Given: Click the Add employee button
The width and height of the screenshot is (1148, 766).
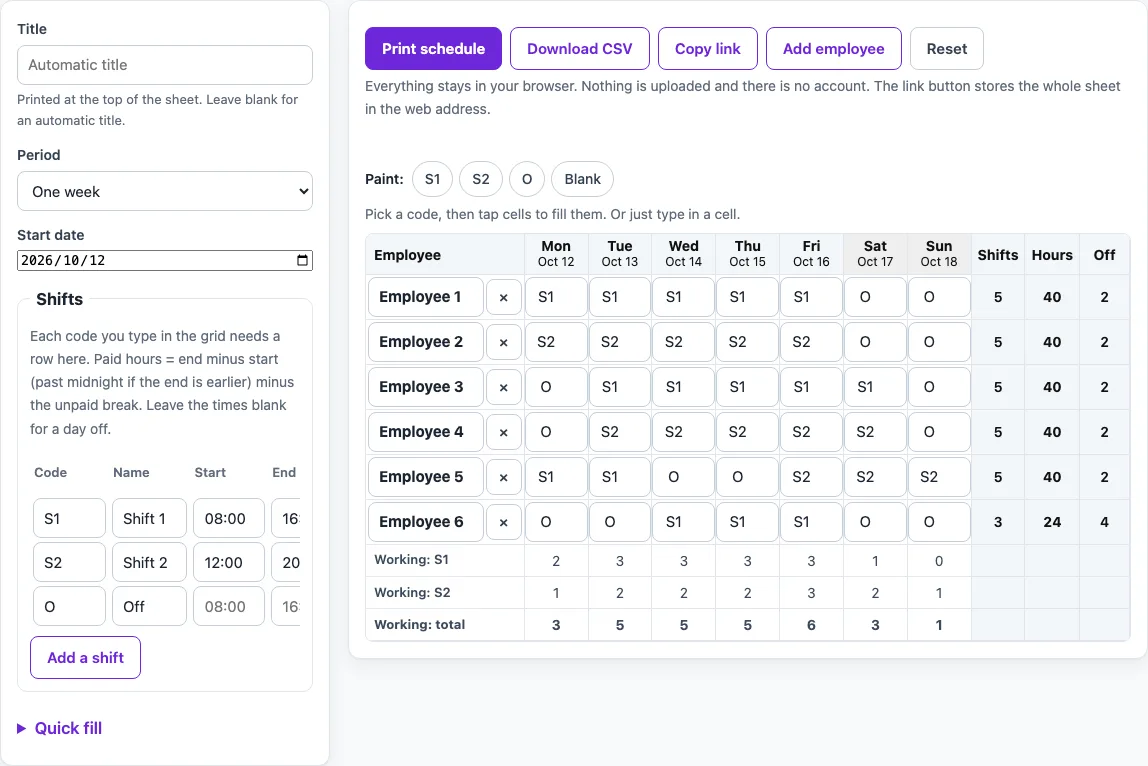Looking at the screenshot, I should point(833,48).
